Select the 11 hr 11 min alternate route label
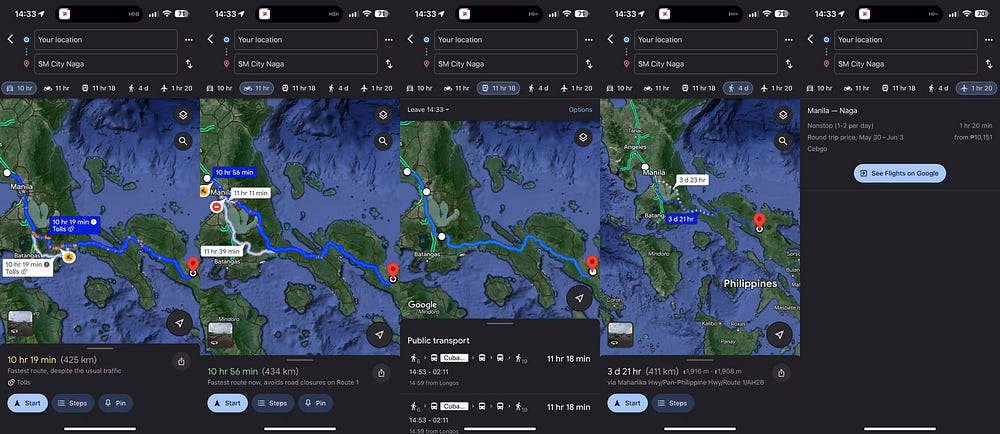The width and height of the screenshot is (1000, 434). (249, 192)
